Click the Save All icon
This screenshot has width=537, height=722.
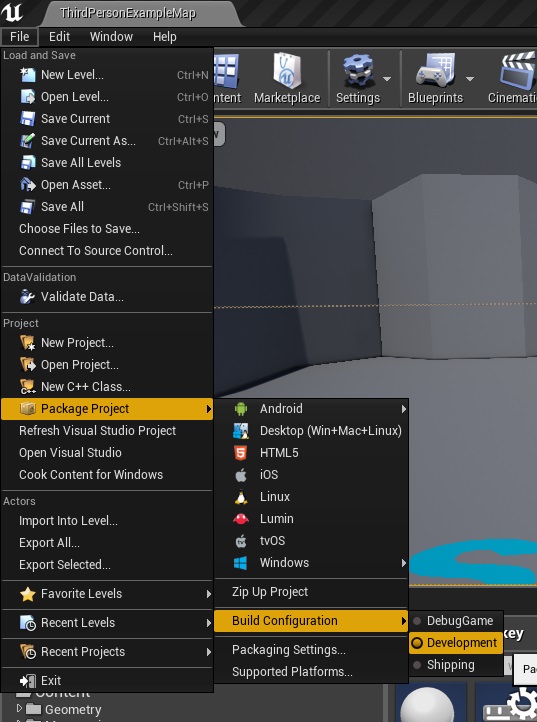pyautogui.click(x=28, y=207)
